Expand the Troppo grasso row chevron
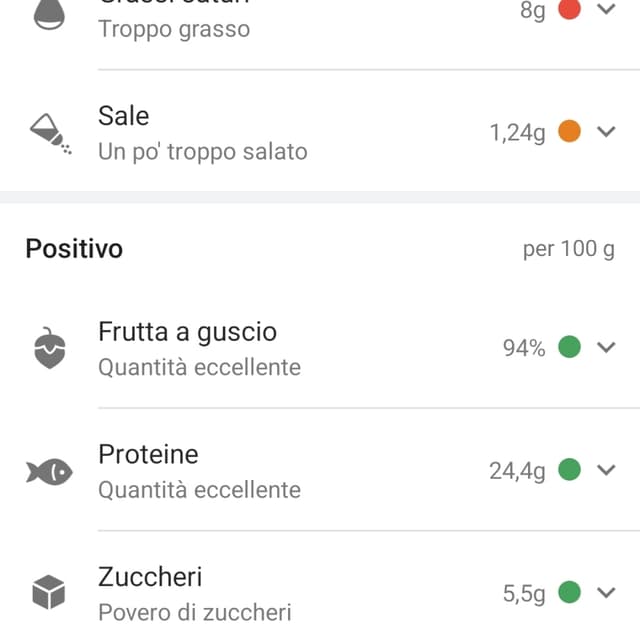640x640 pixels. 606,9
